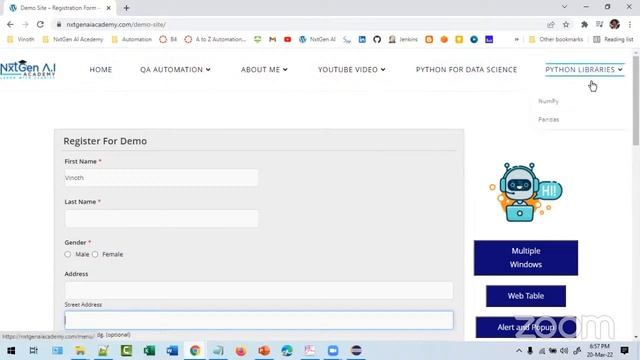Expand the ABOUT ME menu

click(264, 69)
